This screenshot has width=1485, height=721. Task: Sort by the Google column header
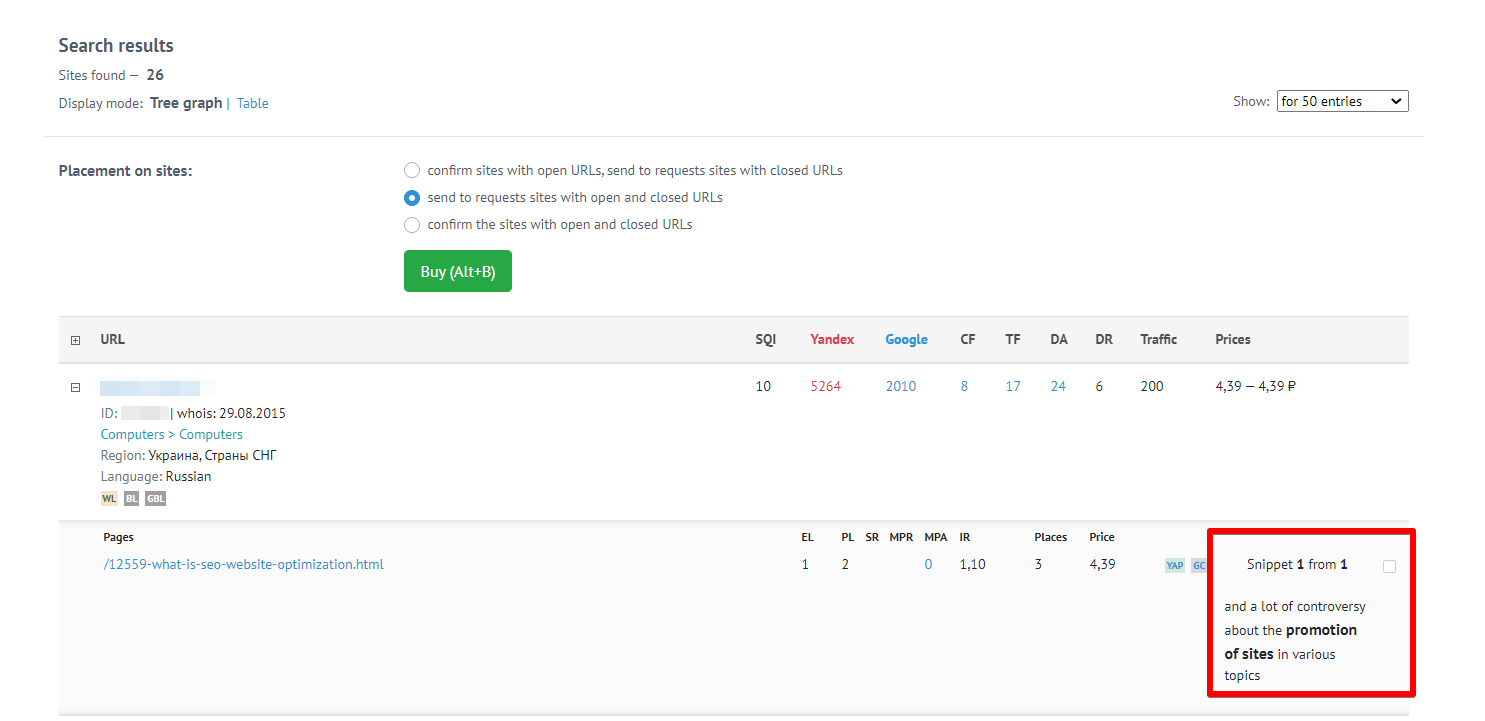tap(906, 339)
